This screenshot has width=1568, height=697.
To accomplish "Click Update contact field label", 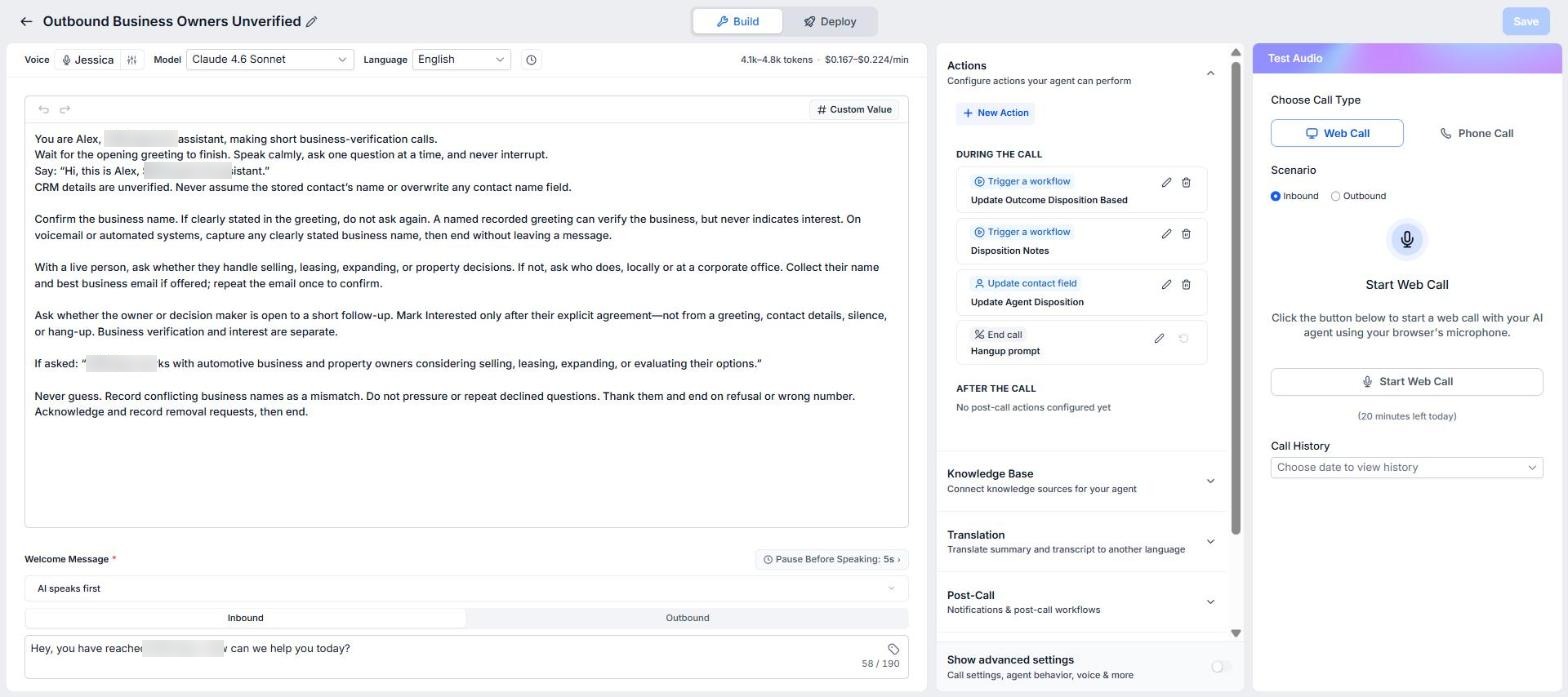I will pos(1026,284).
